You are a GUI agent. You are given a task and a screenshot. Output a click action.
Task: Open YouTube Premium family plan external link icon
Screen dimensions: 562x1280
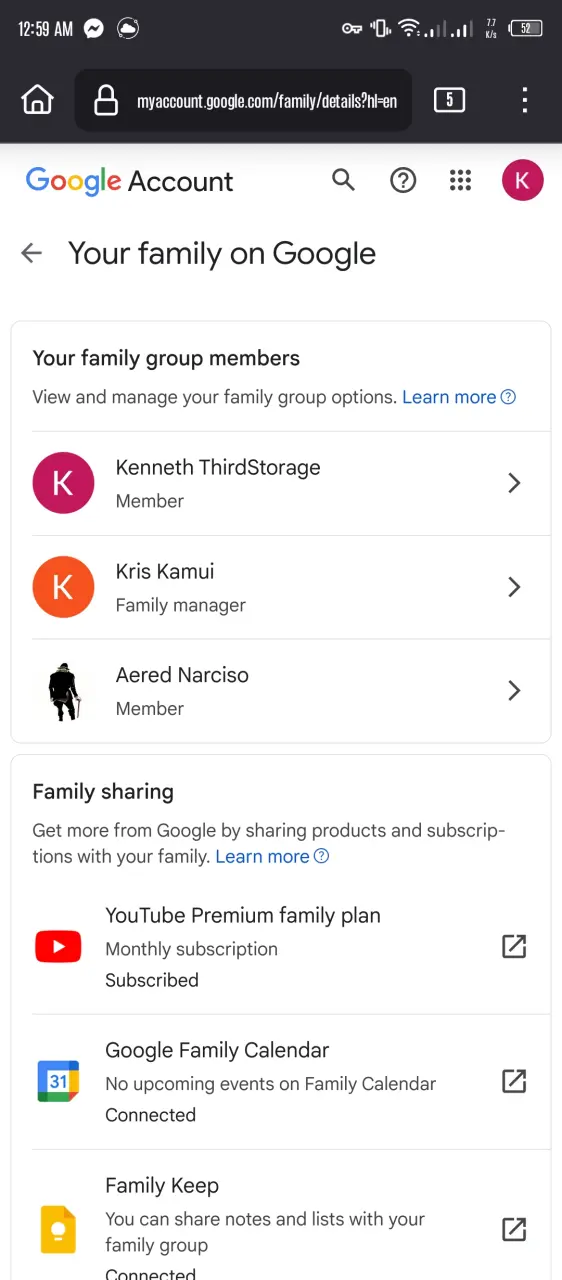tap(514, 946)
